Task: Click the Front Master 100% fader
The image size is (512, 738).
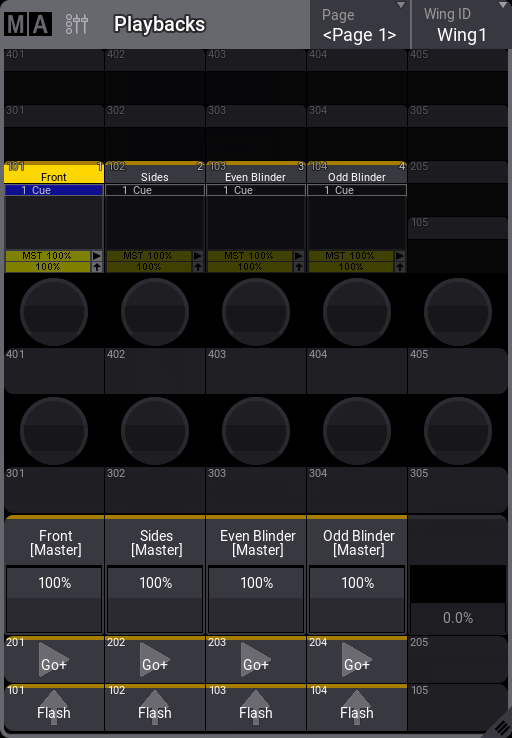Action: pyautogui.click(x=54, y=600)
